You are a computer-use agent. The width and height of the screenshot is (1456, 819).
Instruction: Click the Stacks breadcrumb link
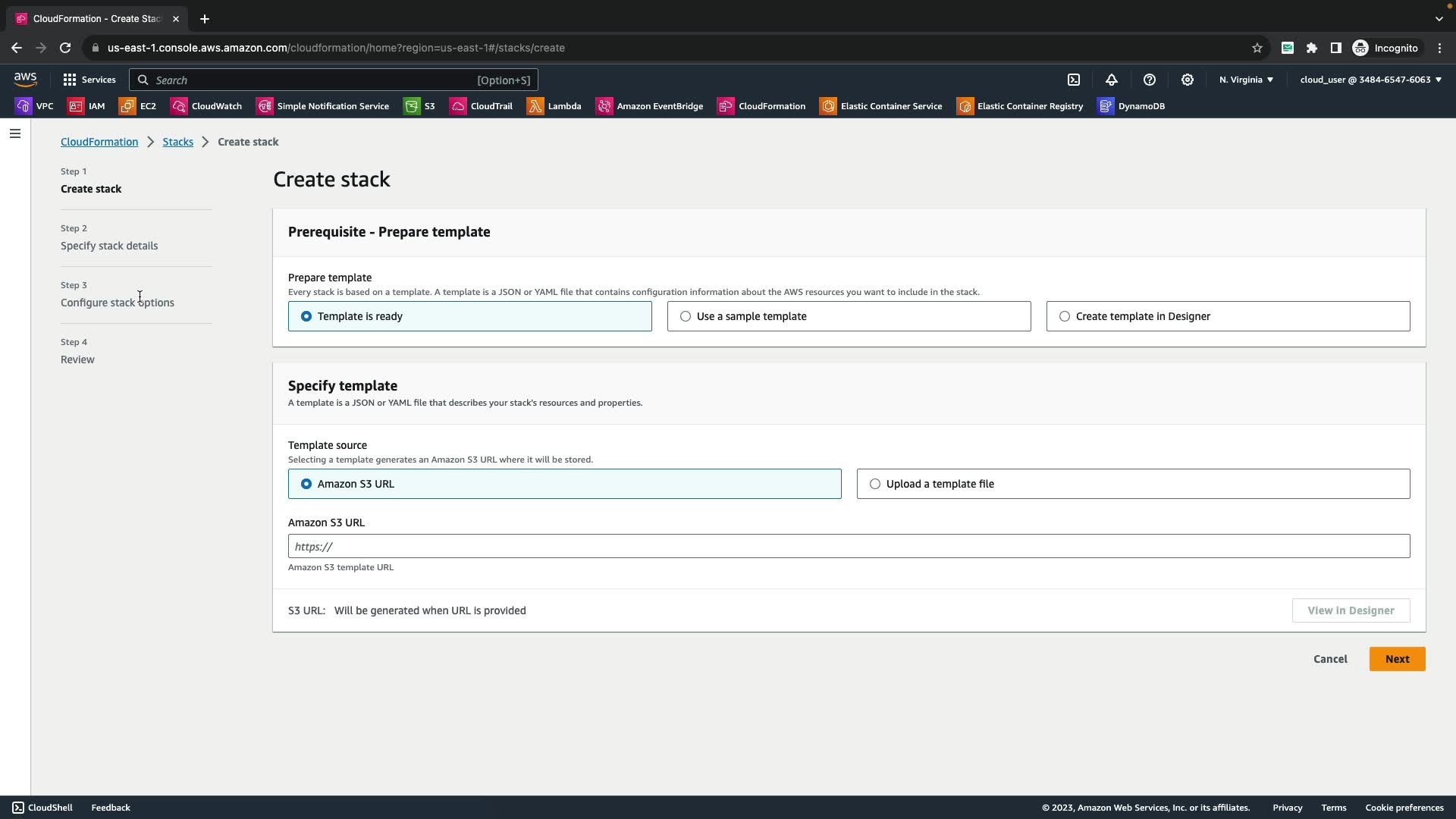(177, 142)
